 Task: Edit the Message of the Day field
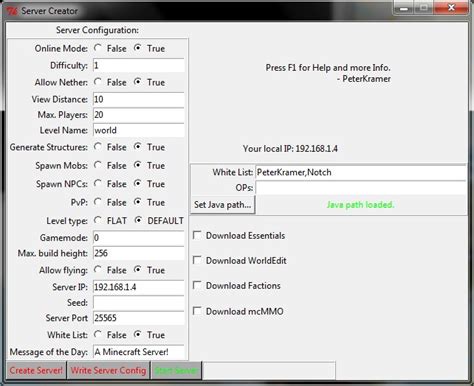pyautogui.click(x=138, y=352)
